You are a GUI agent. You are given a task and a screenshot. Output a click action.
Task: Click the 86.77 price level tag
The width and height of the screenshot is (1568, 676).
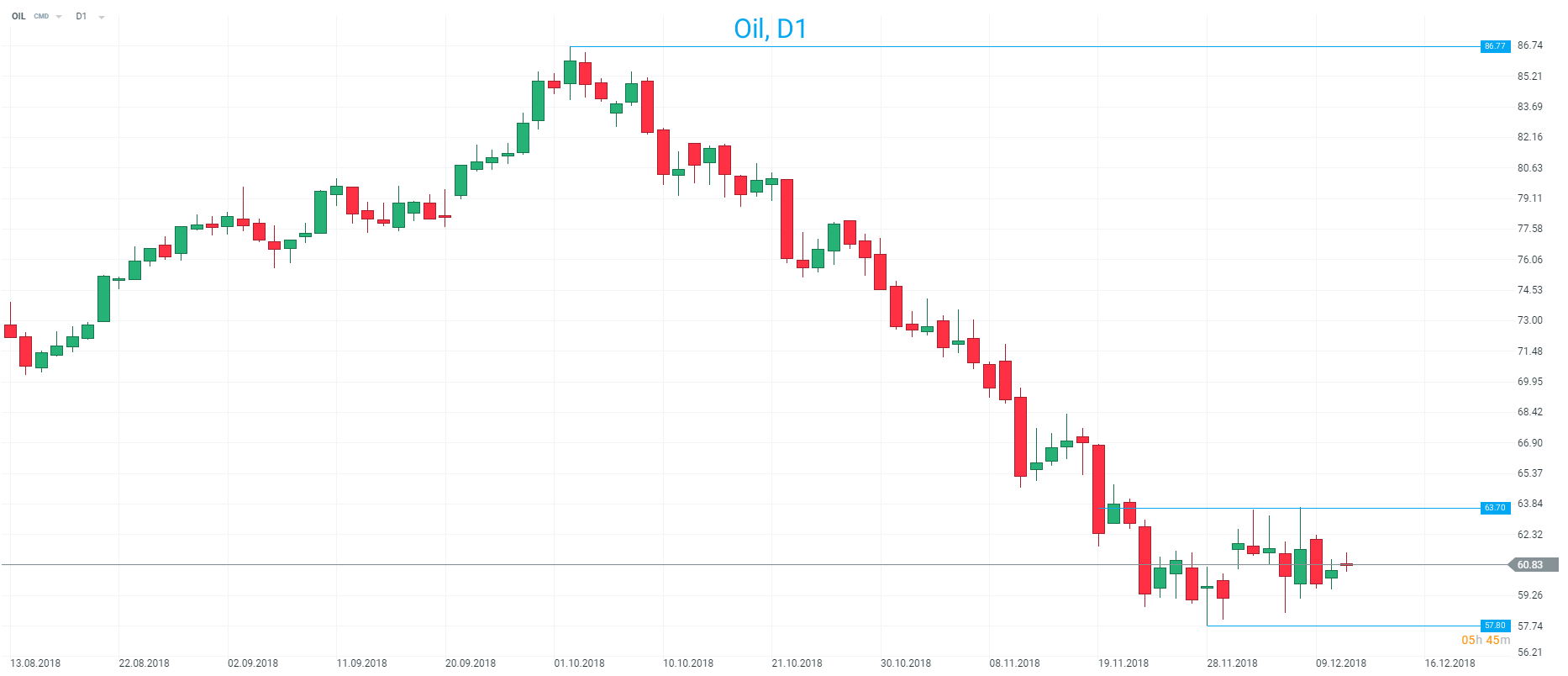click(1495, 46)
